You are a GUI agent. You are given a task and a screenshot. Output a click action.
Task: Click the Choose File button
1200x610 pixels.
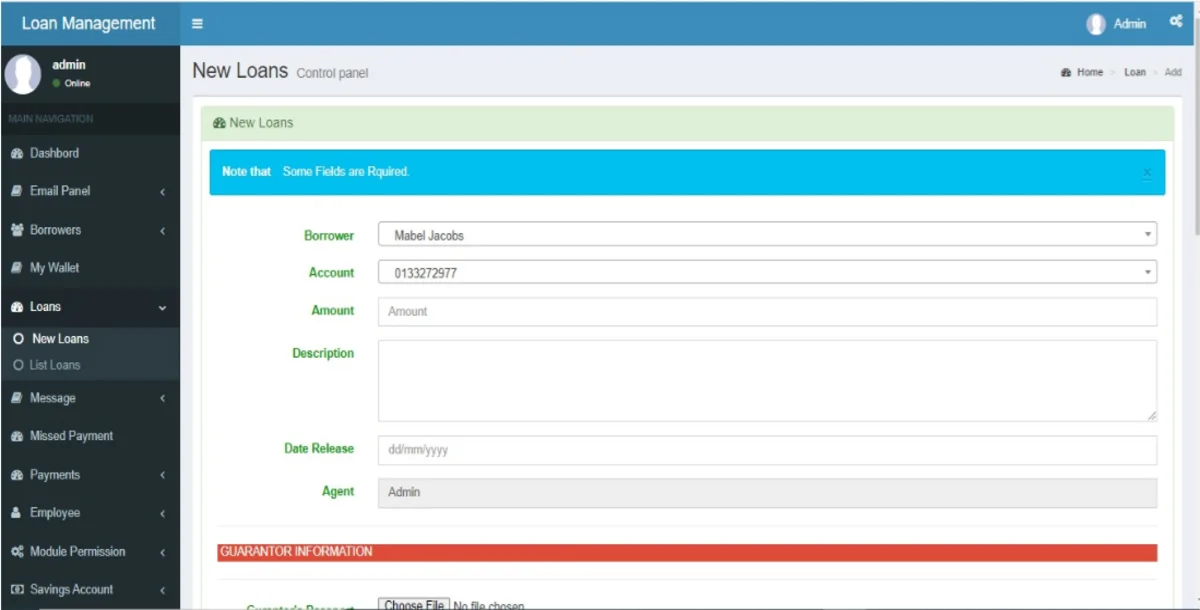(x=414, y=605)
